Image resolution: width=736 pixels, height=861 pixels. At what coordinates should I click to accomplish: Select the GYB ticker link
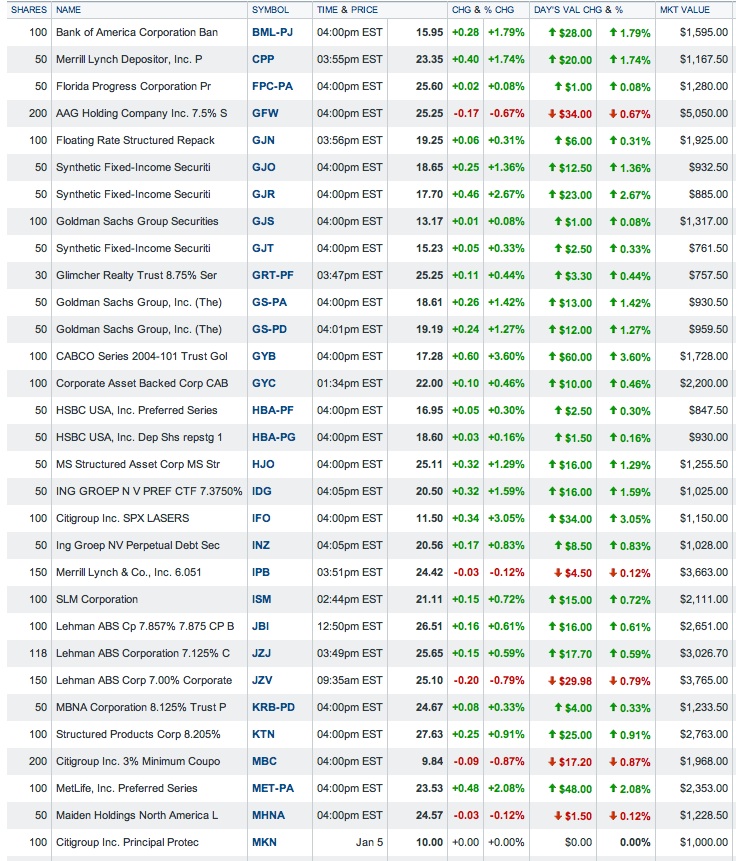(264, 356)
